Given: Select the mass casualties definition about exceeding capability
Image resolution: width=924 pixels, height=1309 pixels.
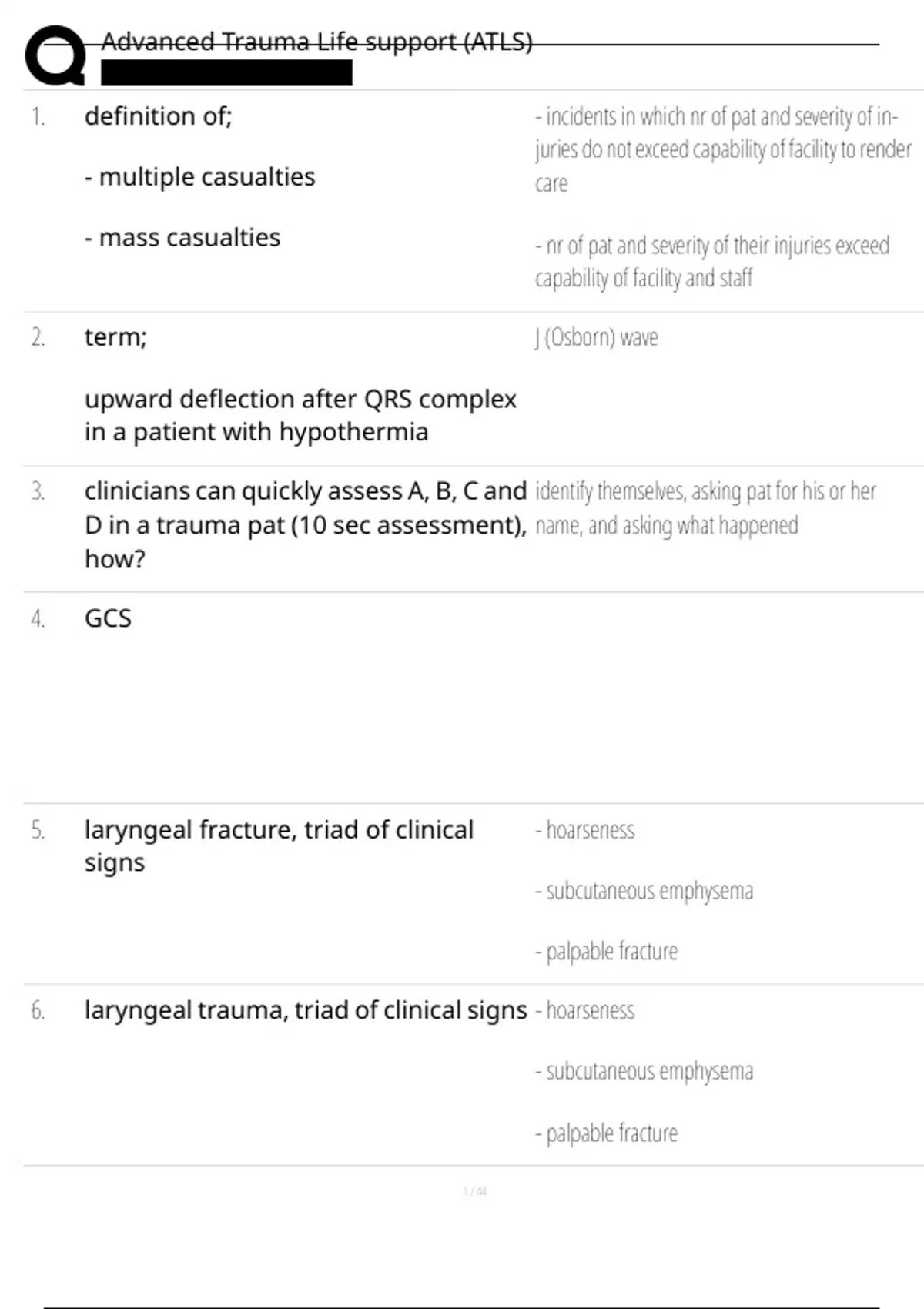Looking at the screenshot, I should click(x=712, y=262).
